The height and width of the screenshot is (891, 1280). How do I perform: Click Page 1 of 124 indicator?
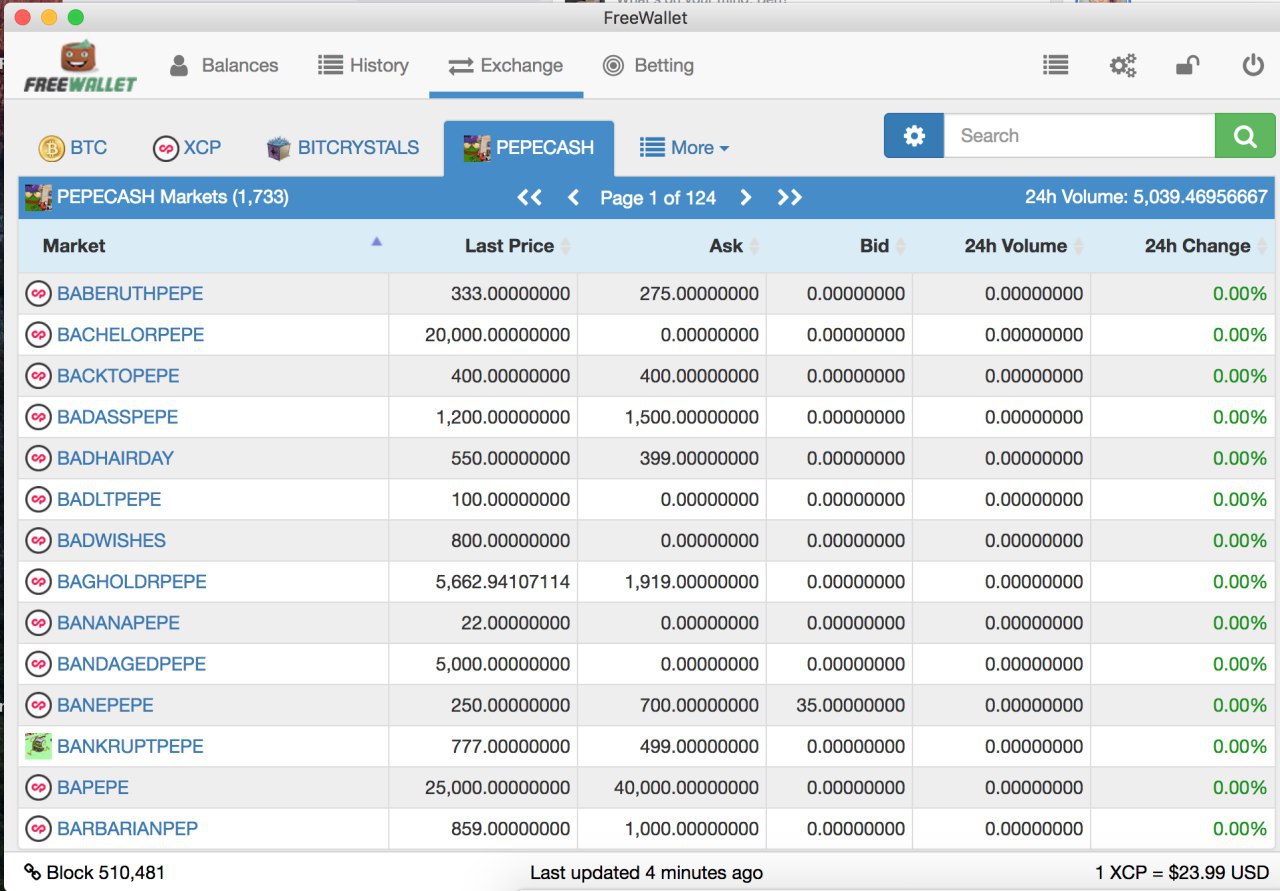(x=658, y=198)
